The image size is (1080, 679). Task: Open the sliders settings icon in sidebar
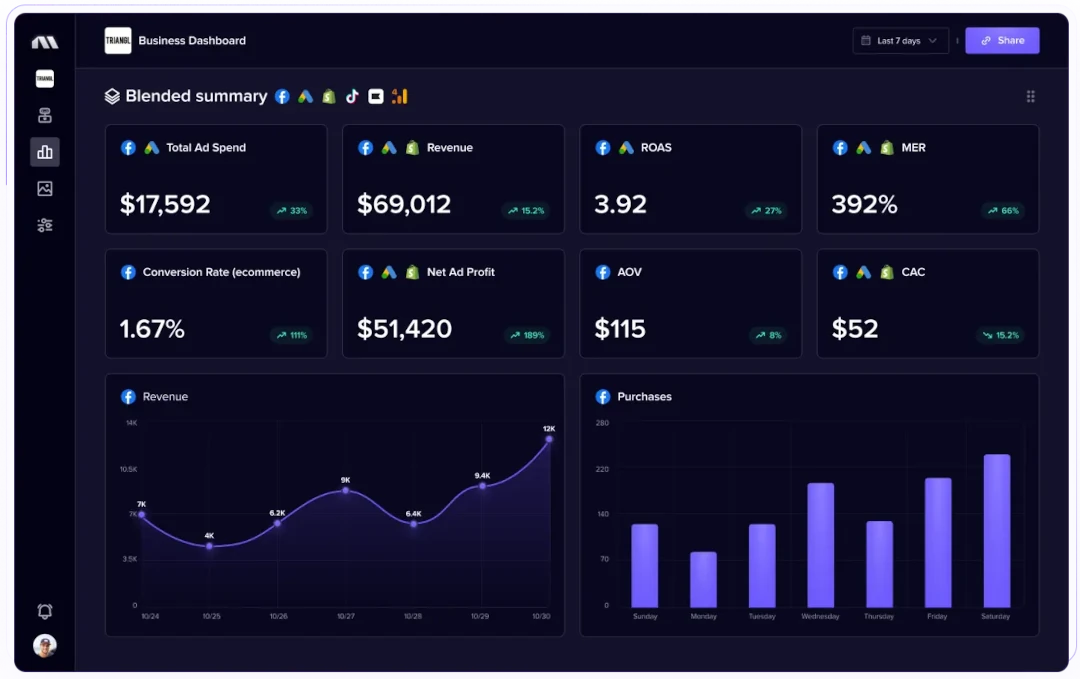point(45,225)
